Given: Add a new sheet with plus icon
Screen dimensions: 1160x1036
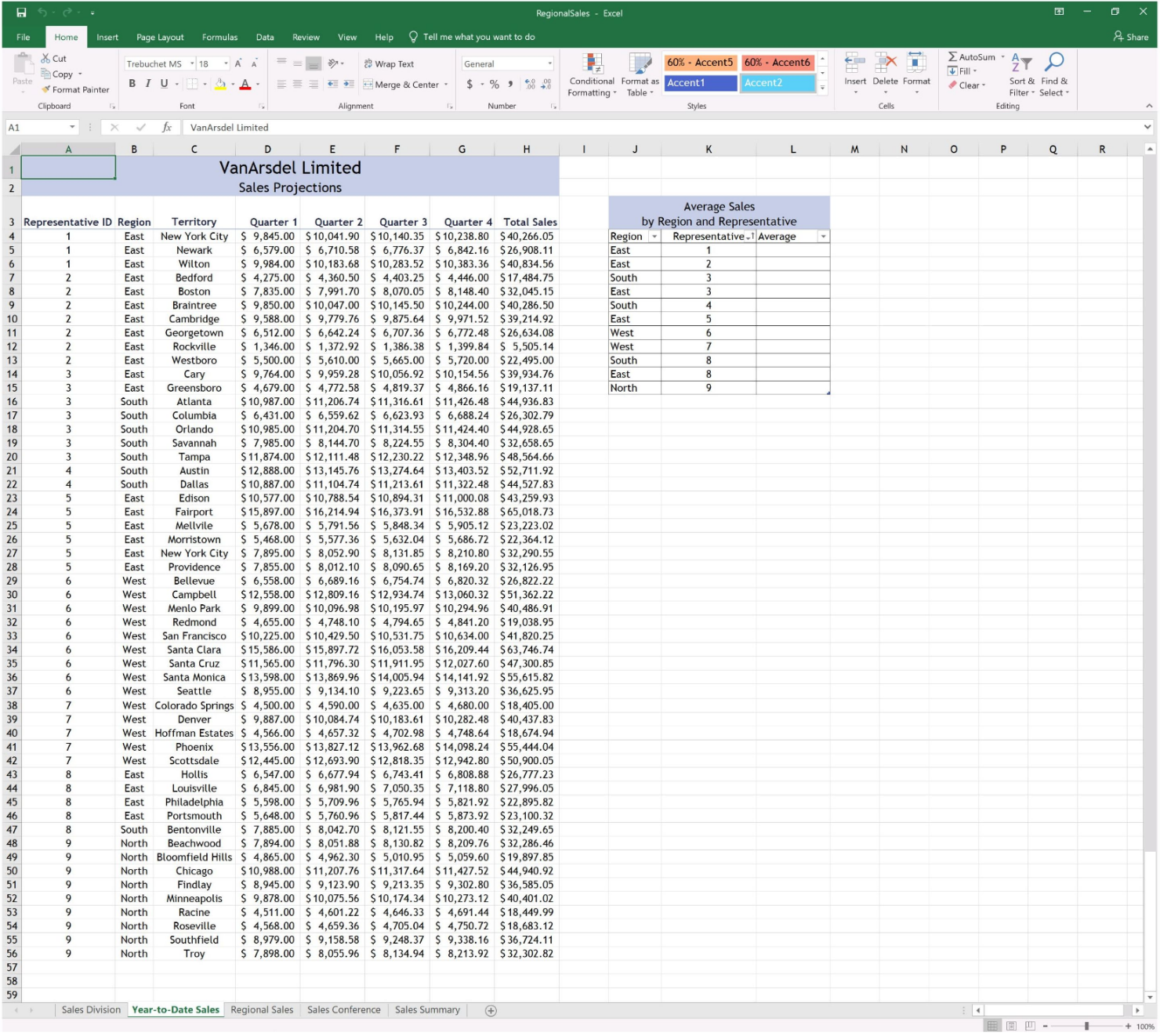Looking at the screenshot, I should 491,1011.
